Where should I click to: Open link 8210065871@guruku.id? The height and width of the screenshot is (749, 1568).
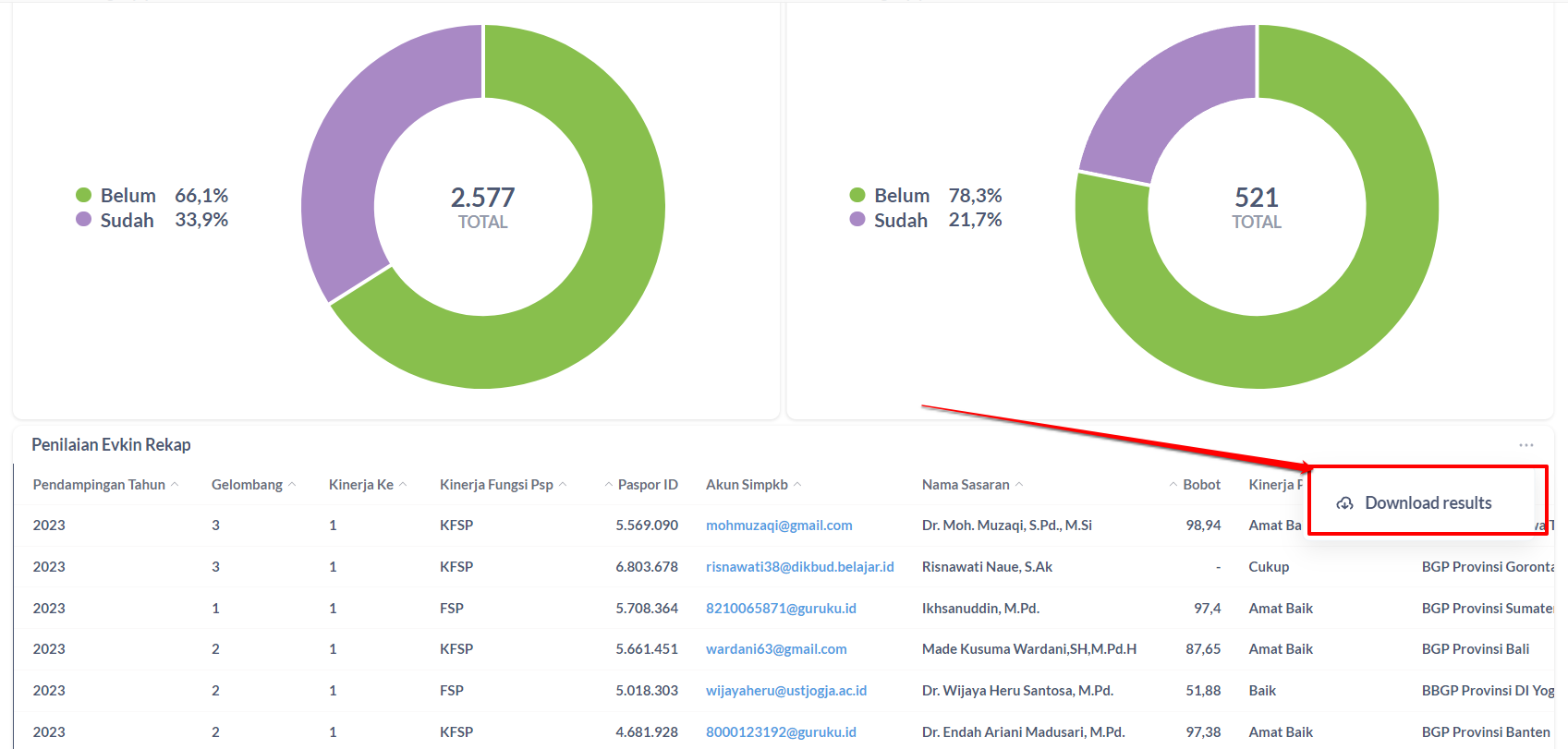click(x=781, y=609)
